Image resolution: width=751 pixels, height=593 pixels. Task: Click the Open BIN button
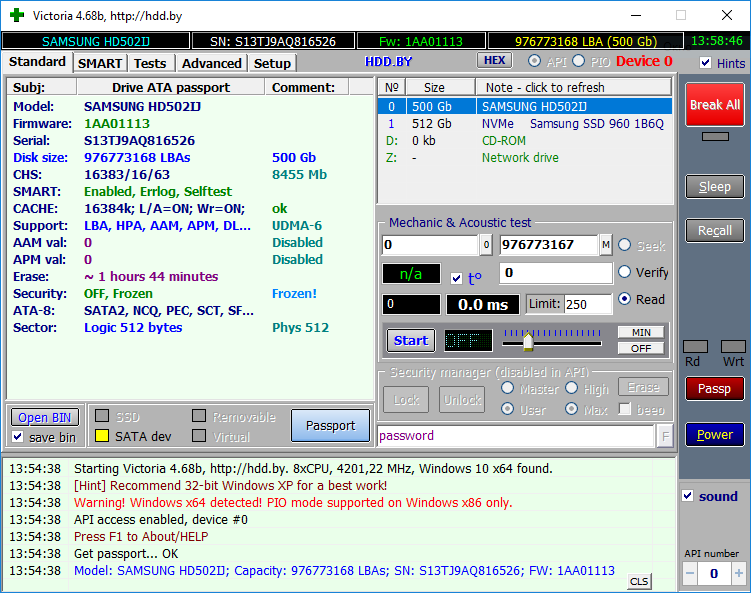(45, 418)
